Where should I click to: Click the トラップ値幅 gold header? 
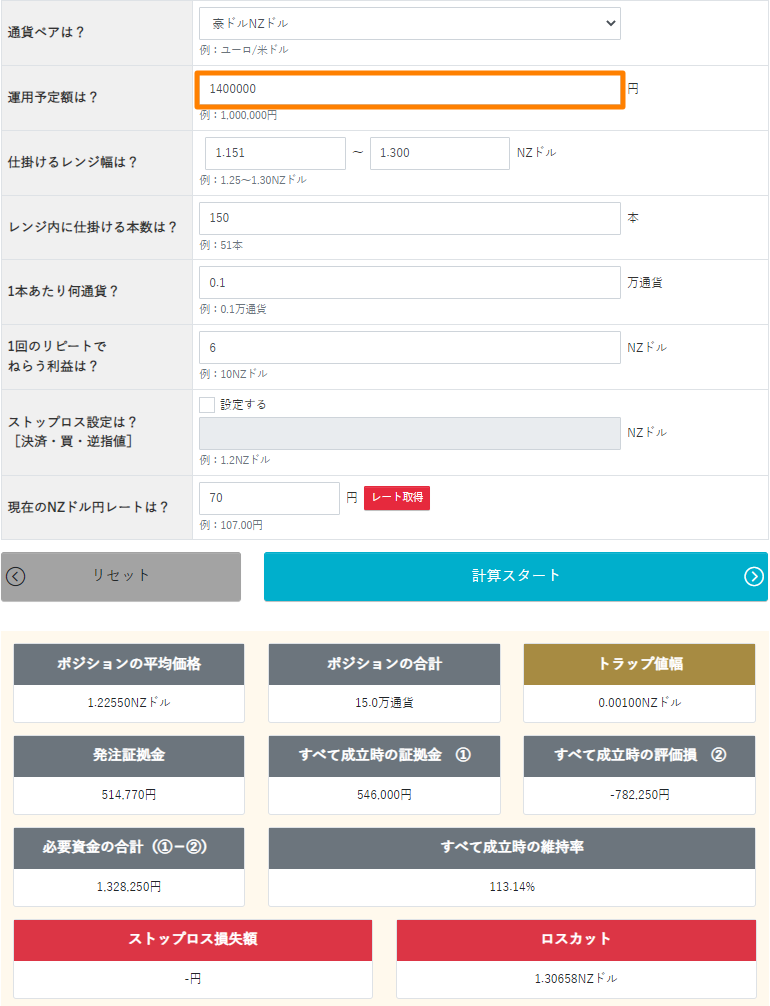[x=640, y=664]
